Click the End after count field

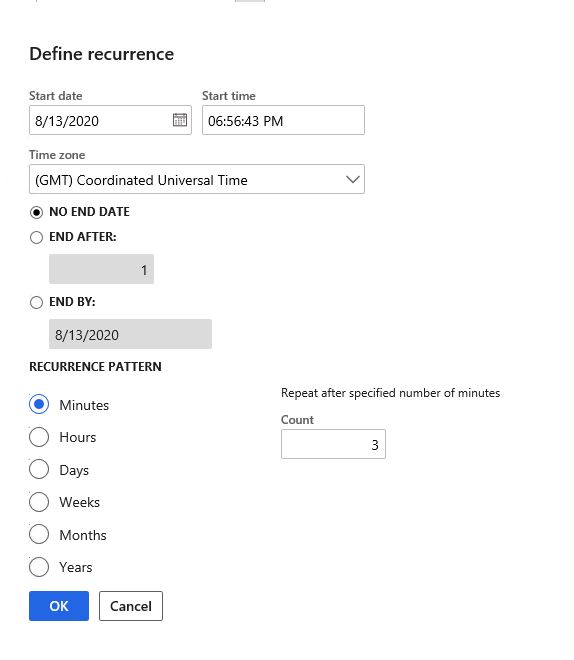click(x=101, y=269)
